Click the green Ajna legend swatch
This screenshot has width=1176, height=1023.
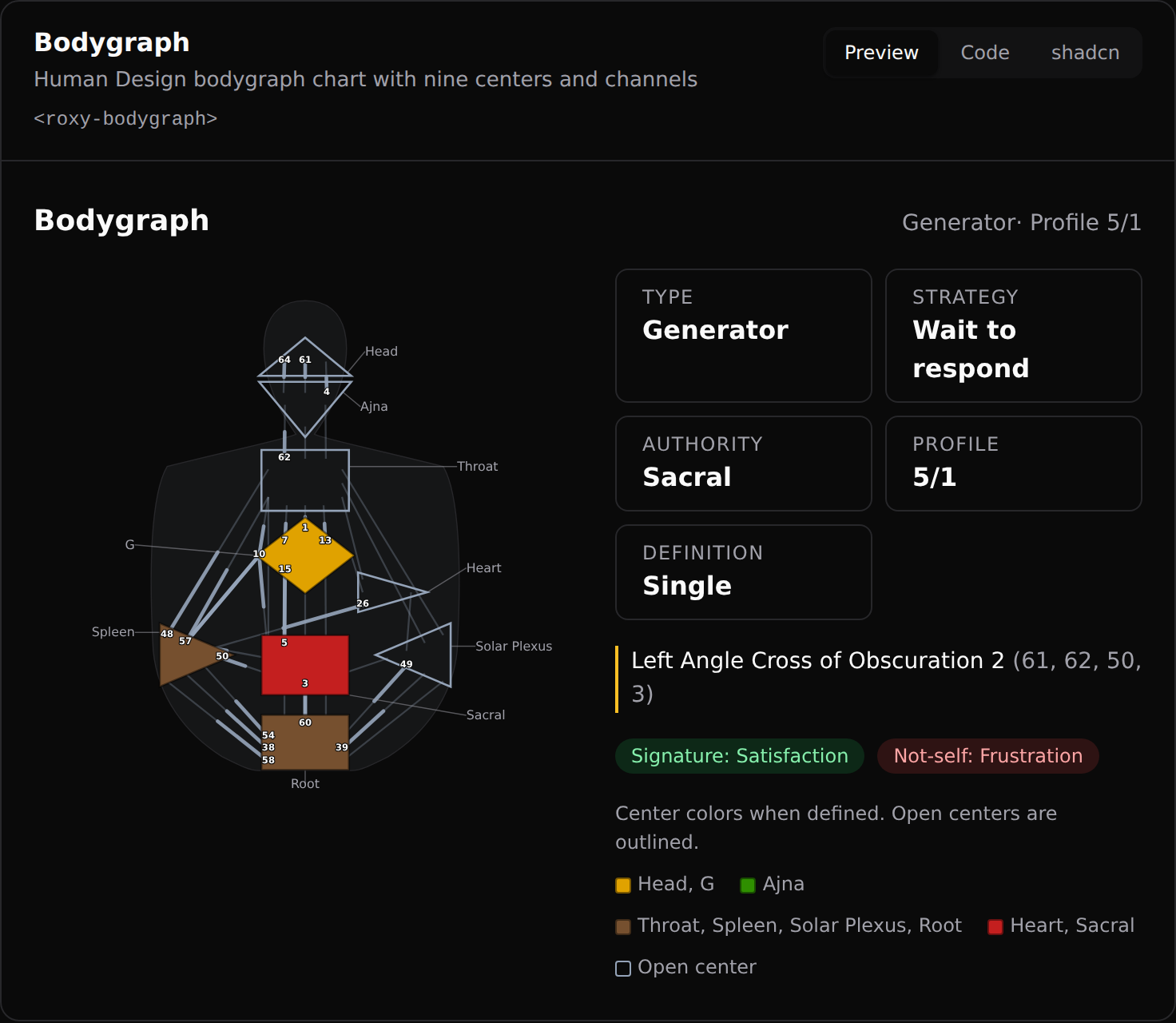[748, 886]
